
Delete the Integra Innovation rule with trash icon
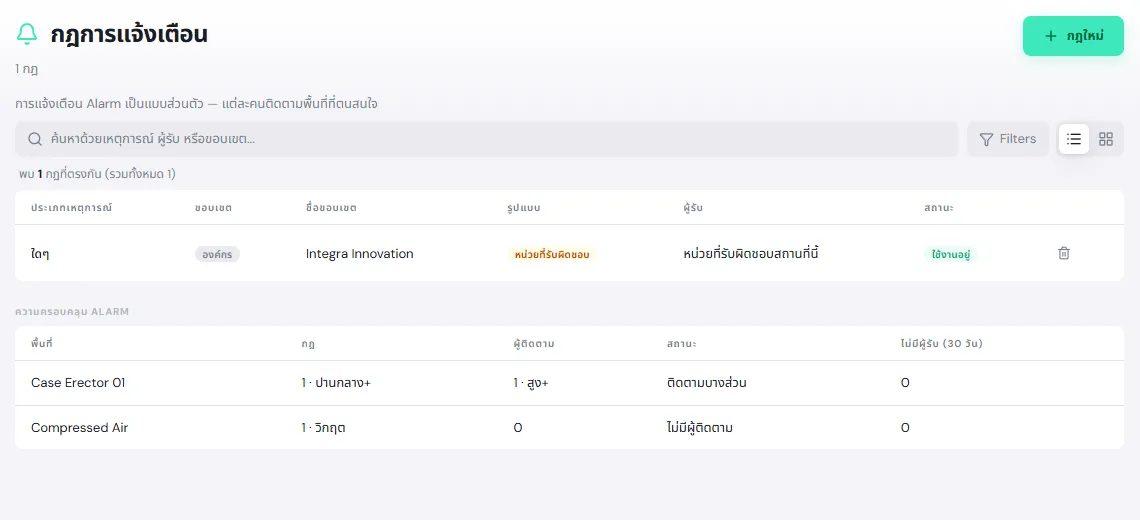[1064, 253]
